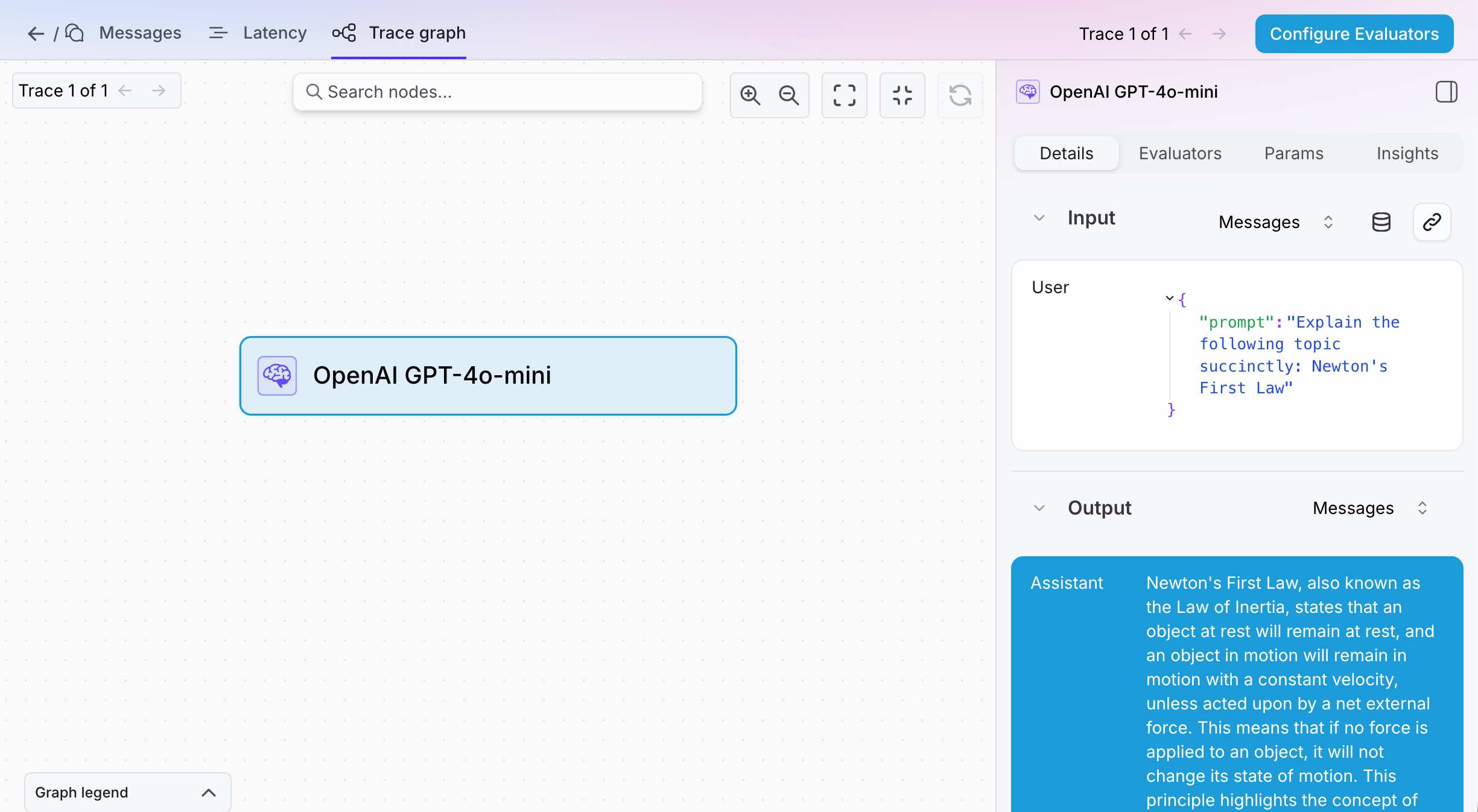The height and width of the screenshot is (812, 1478).
Task: Open the Details tab
Action: click(x=1066, y=153)
